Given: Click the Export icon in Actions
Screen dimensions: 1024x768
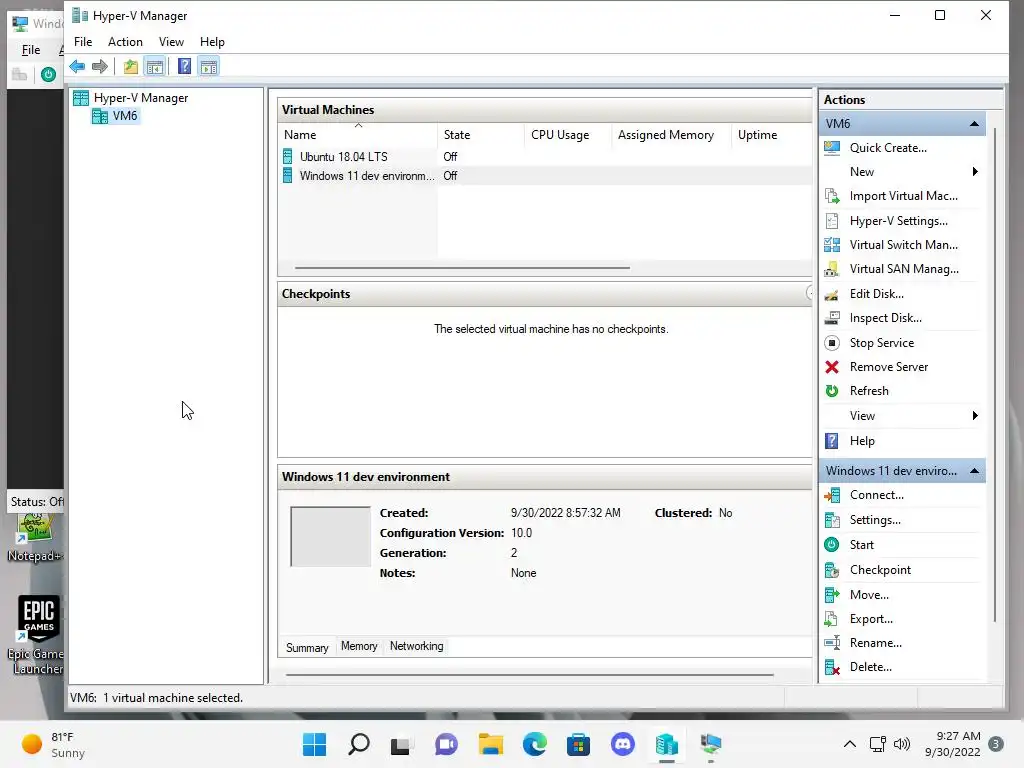Looking at the screenshot, I should click(832, 619).
